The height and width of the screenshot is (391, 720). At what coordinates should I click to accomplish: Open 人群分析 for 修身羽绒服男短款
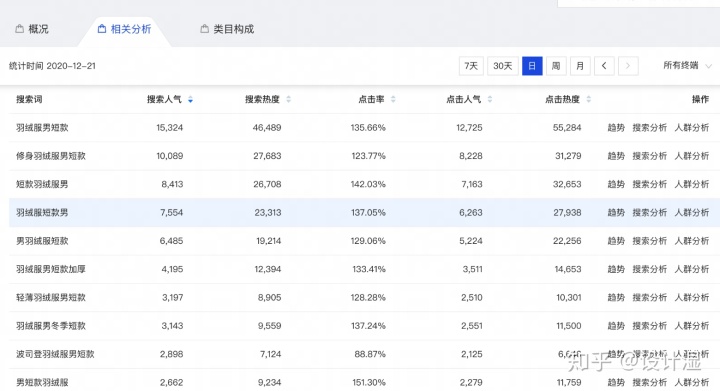(692, 156)
